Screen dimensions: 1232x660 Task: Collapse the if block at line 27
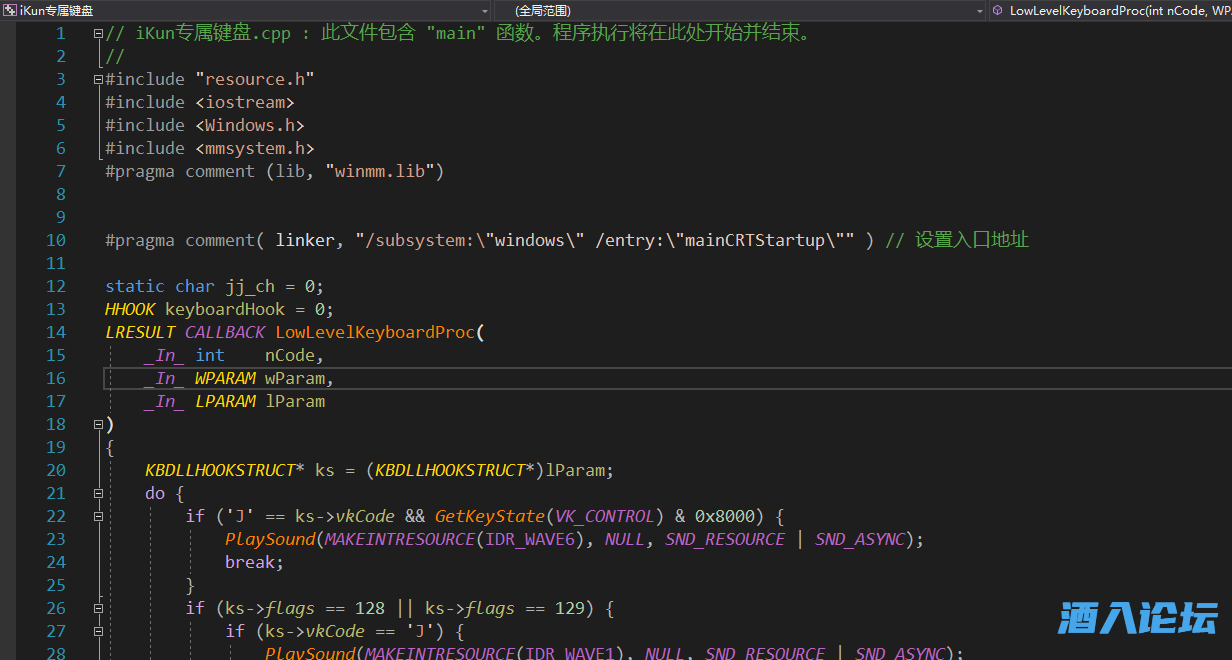pos(98,631)
